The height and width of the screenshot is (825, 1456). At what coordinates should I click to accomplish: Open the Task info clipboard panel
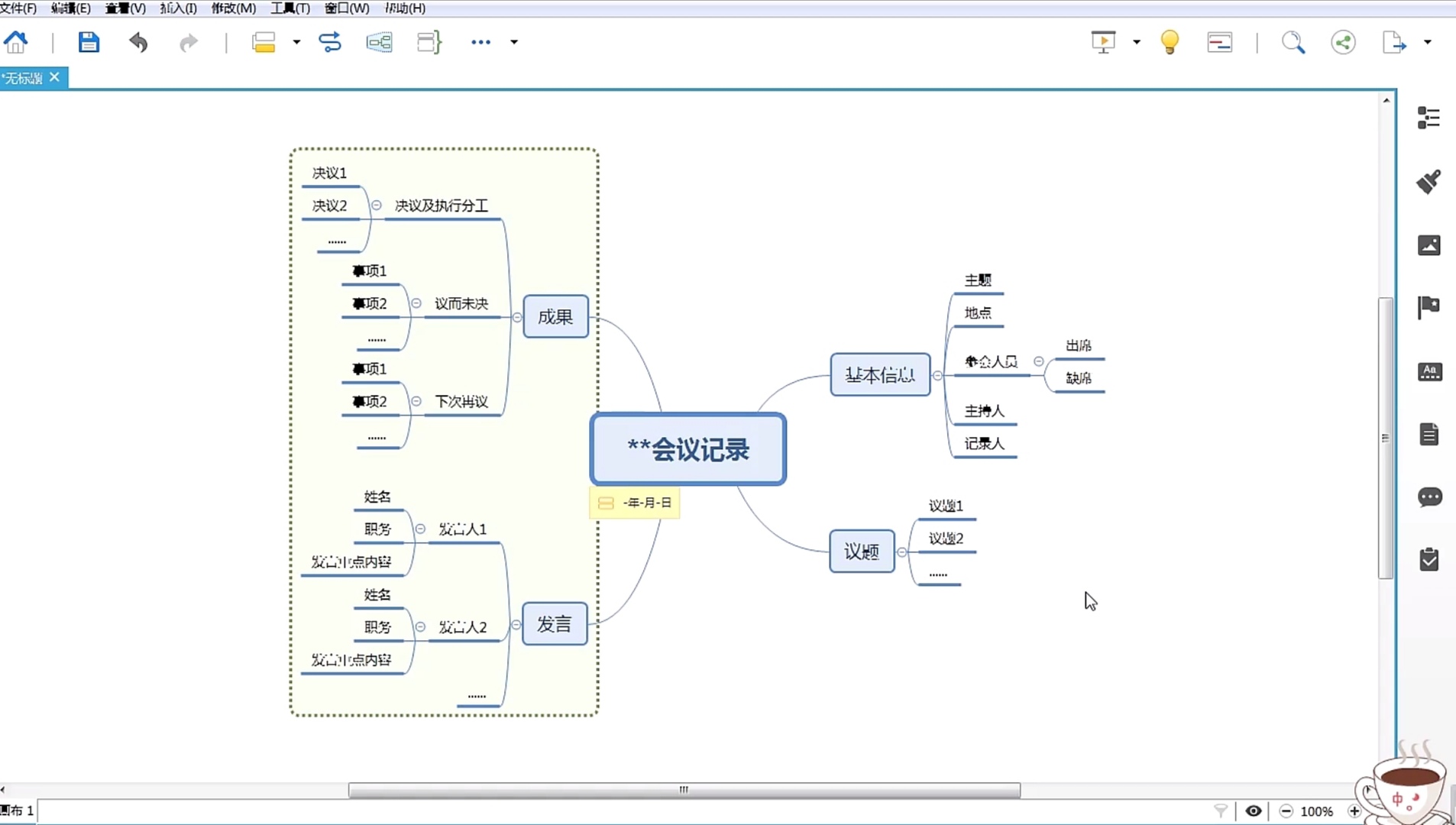(x=1428, y=560)
